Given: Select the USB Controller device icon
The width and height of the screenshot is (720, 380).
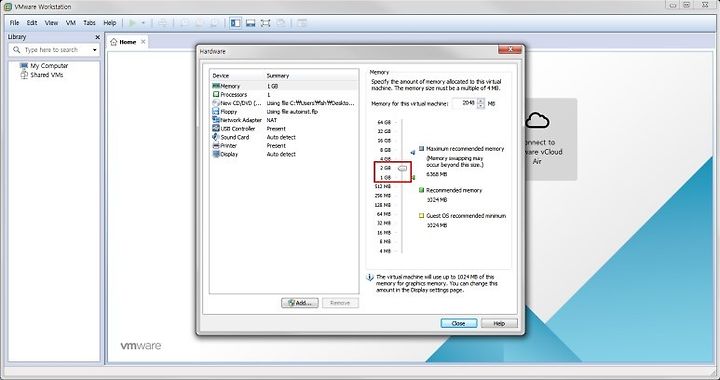Looking at the screenshot, I should [x=216, y=129].
